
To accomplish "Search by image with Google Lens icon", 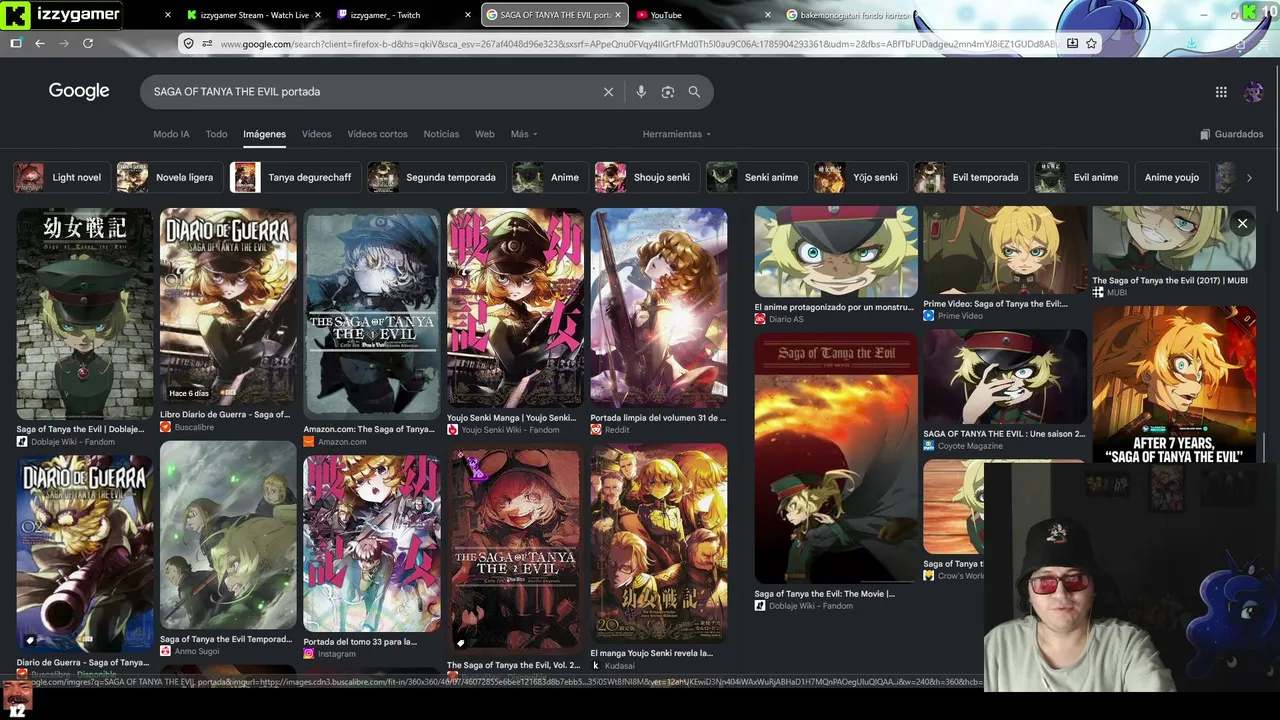I will (668, 92).
